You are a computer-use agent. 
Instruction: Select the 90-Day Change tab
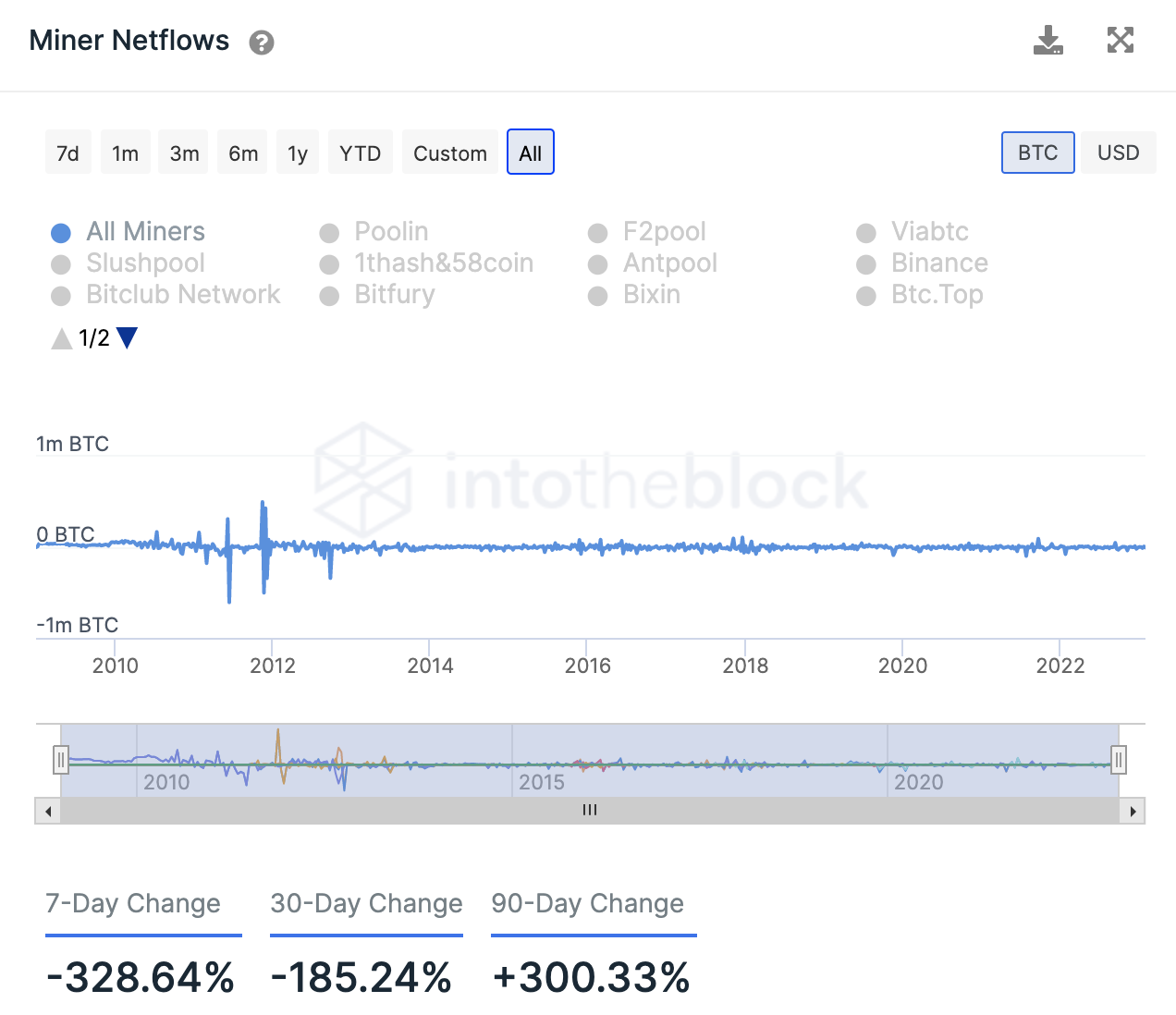point(588,903)
